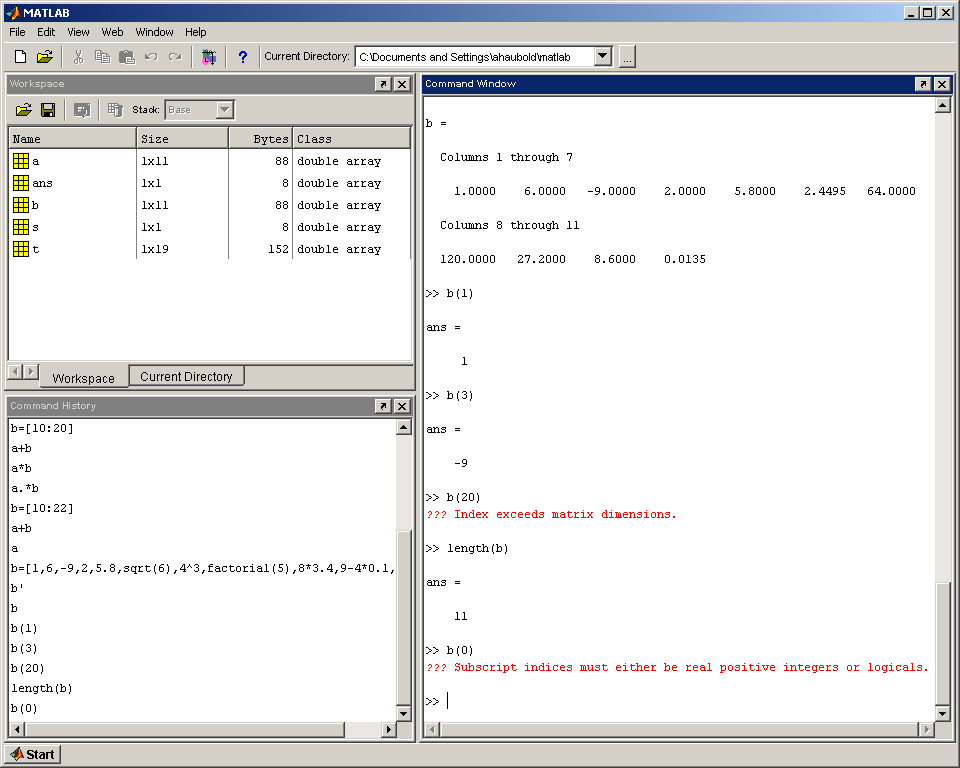Image resolution: width=960 pixels, height=768 pixels.
Task: Open file via main toolbar folder icon
Action: [x=44, y=57]
